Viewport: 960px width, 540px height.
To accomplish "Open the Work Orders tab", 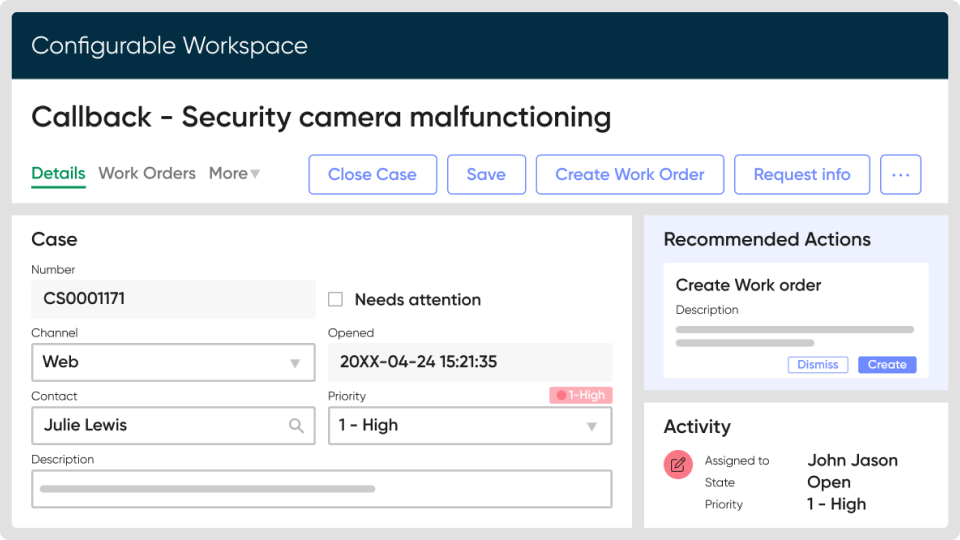I will (x=147, y=174).
